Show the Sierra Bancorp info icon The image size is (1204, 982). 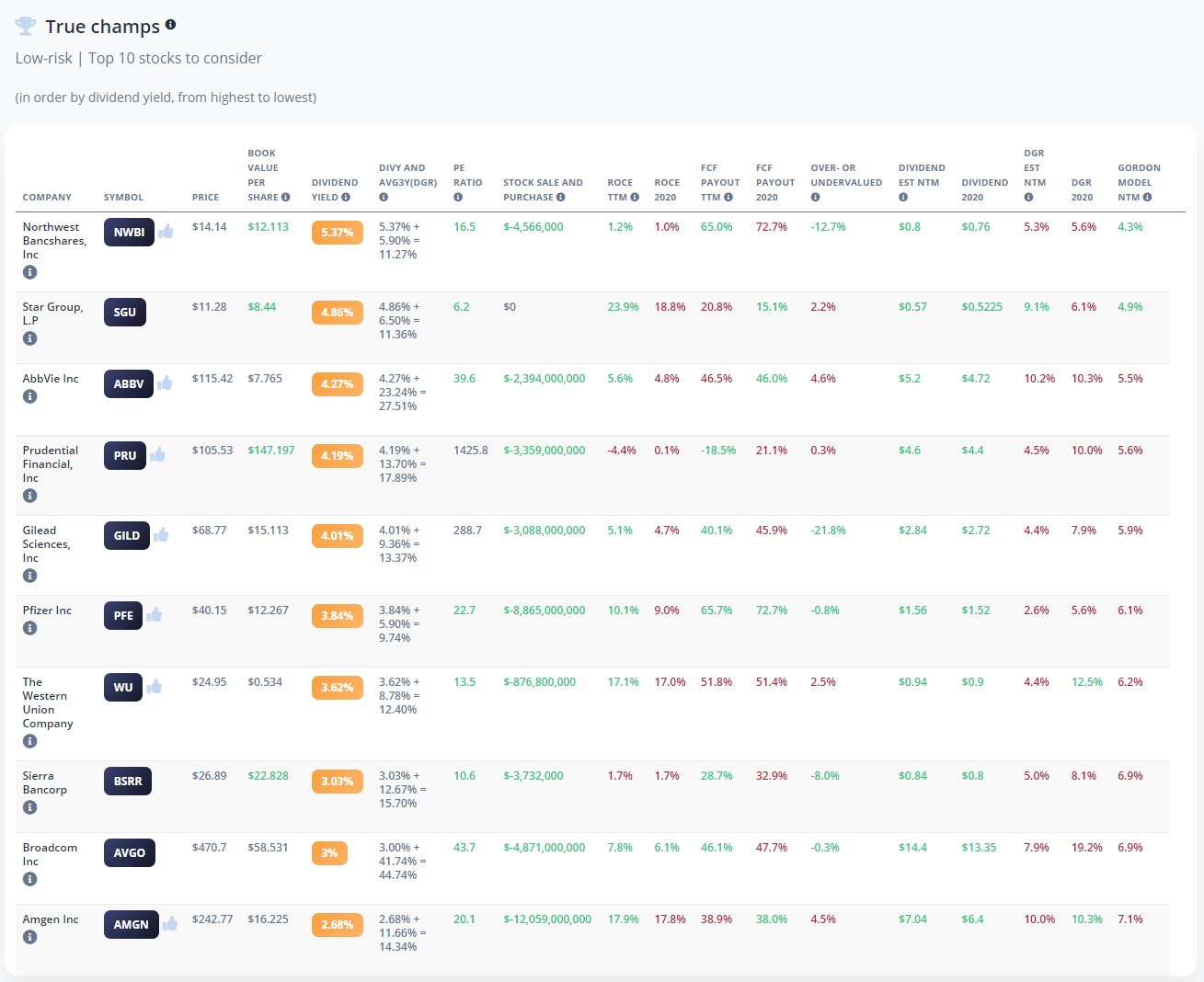[30, 807]
